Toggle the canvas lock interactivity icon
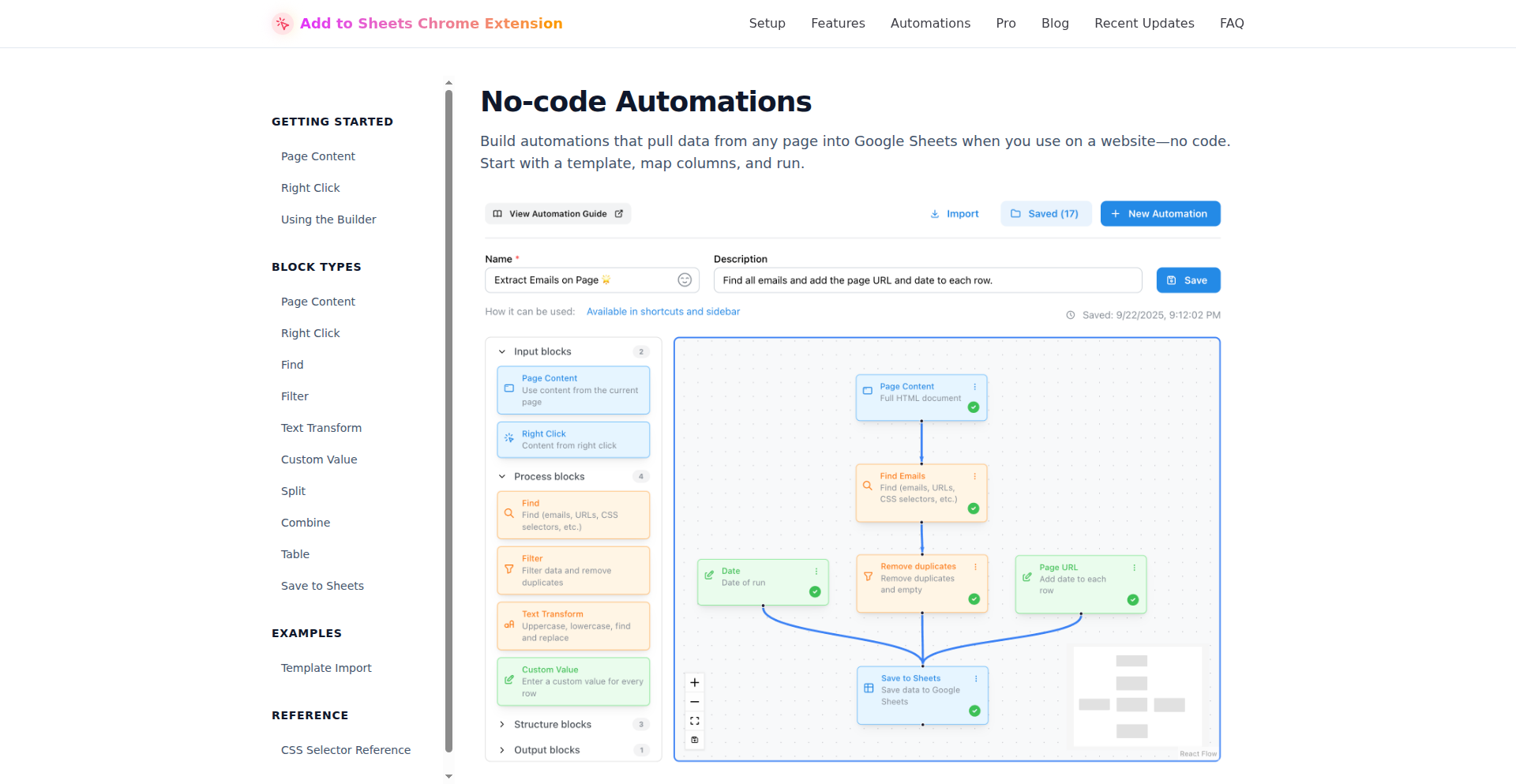 [x=695, y=740]
